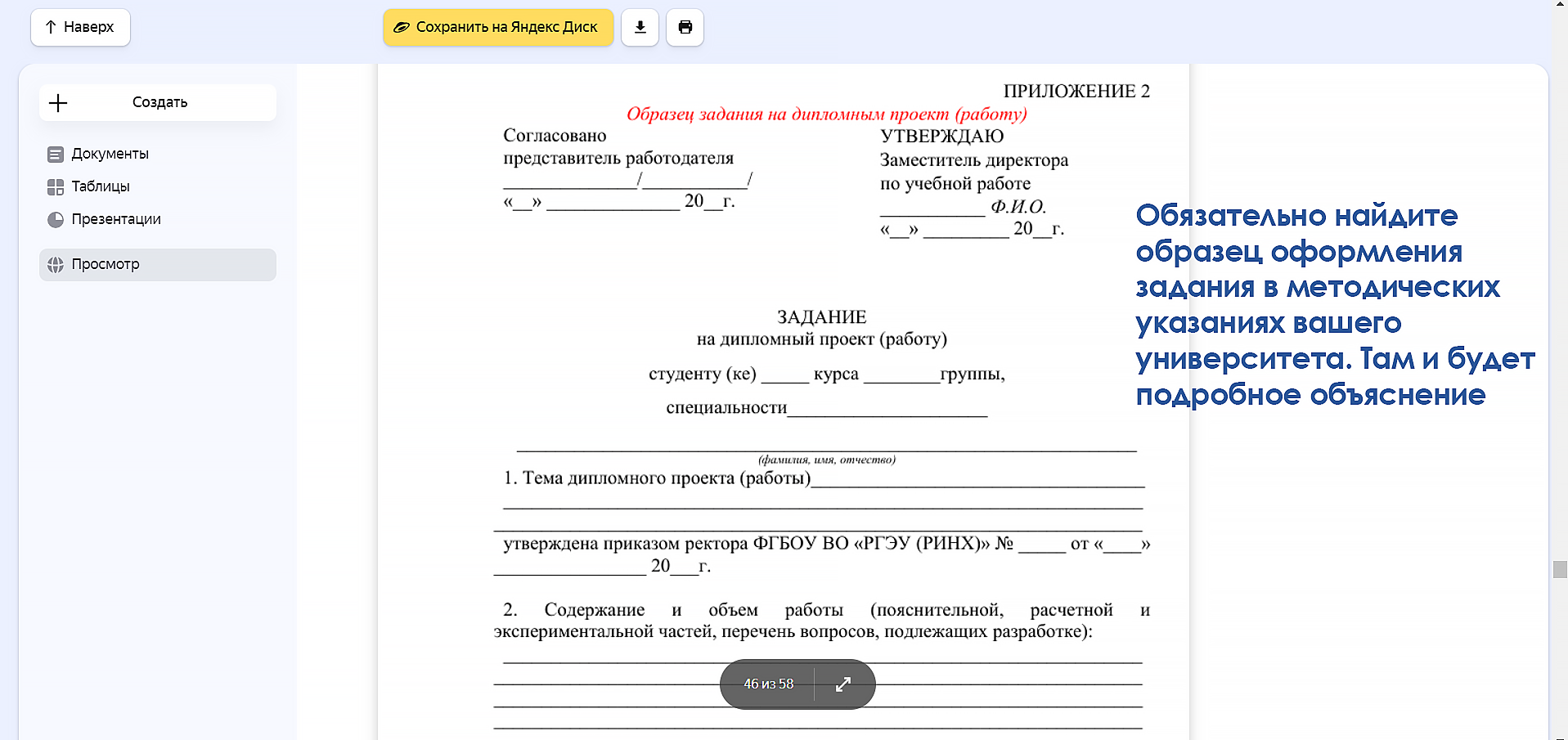Click the up arrow icon in Наверх

coord(51,27)
